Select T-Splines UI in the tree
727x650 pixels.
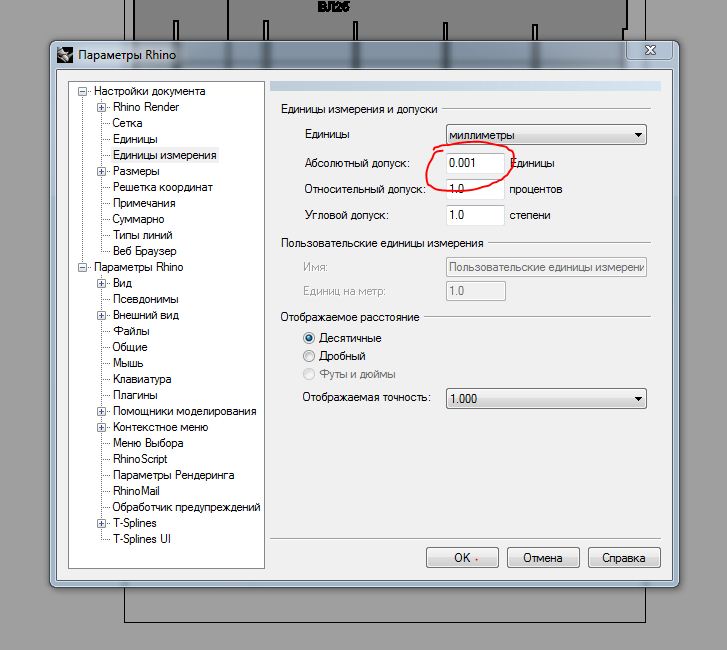[141, 539]
